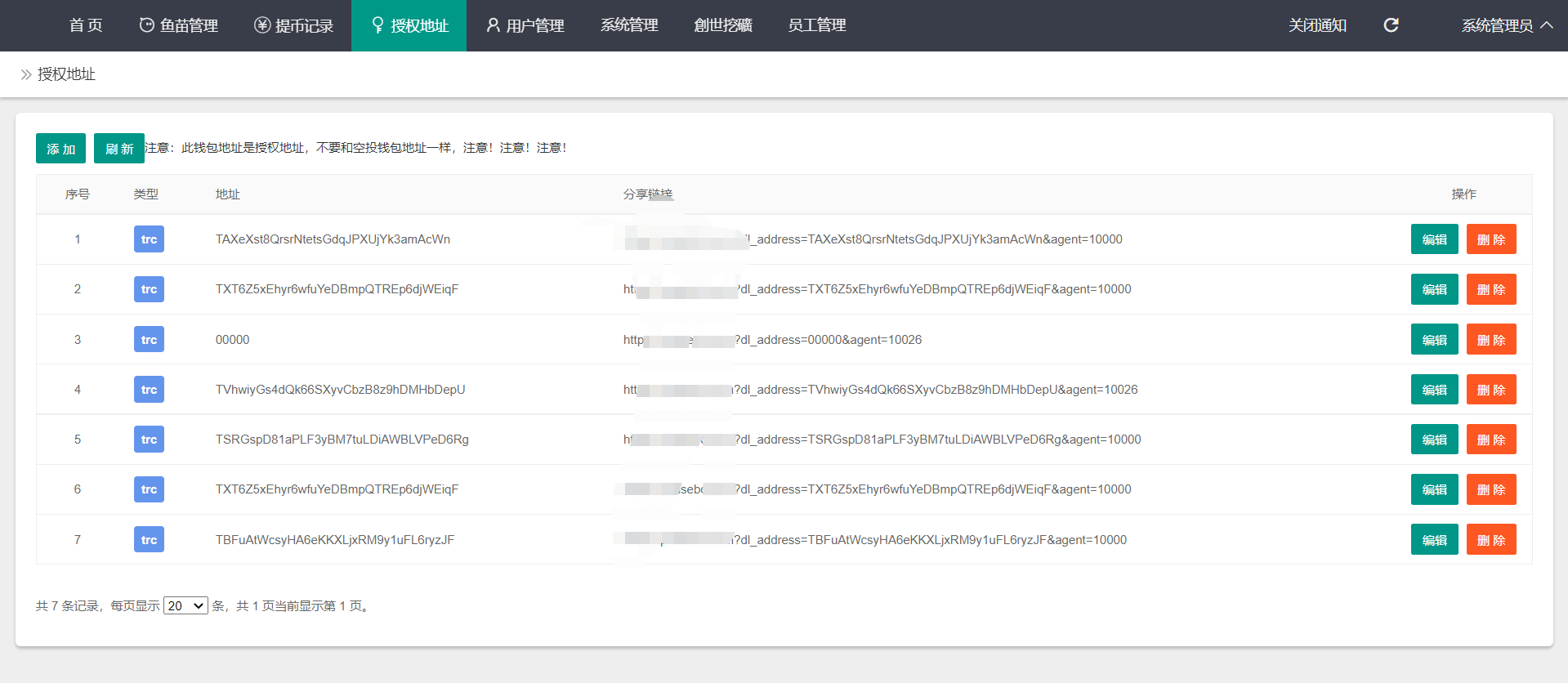The height and width of the screenshot is (683, 1568).
Task: Edit the TVhwiyGs4dQk66SXyvCbzB8z9hDMHbDepU row
Action: click(1434, 390)
